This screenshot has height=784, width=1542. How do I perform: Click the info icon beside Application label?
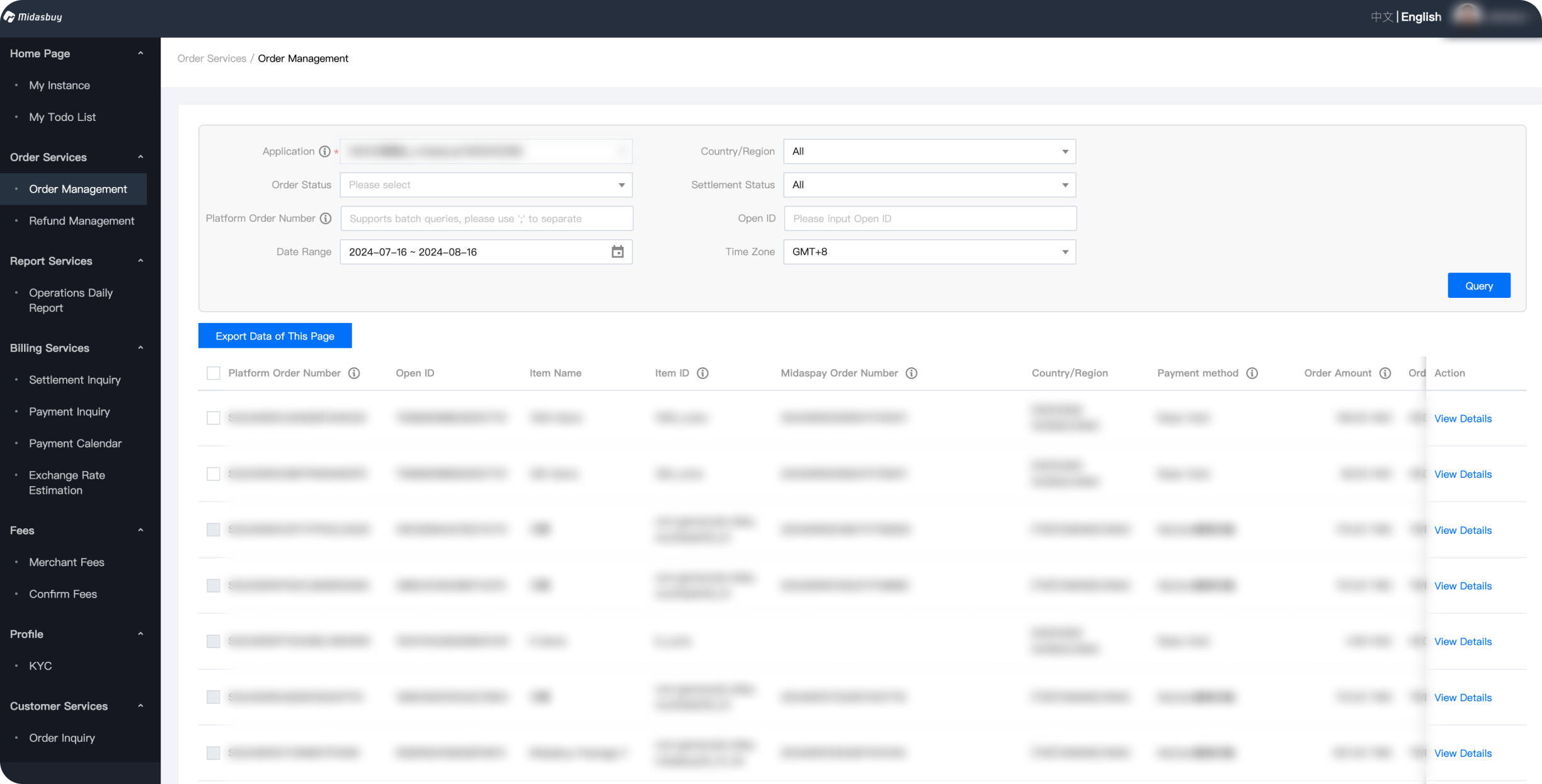pos(324,151)
